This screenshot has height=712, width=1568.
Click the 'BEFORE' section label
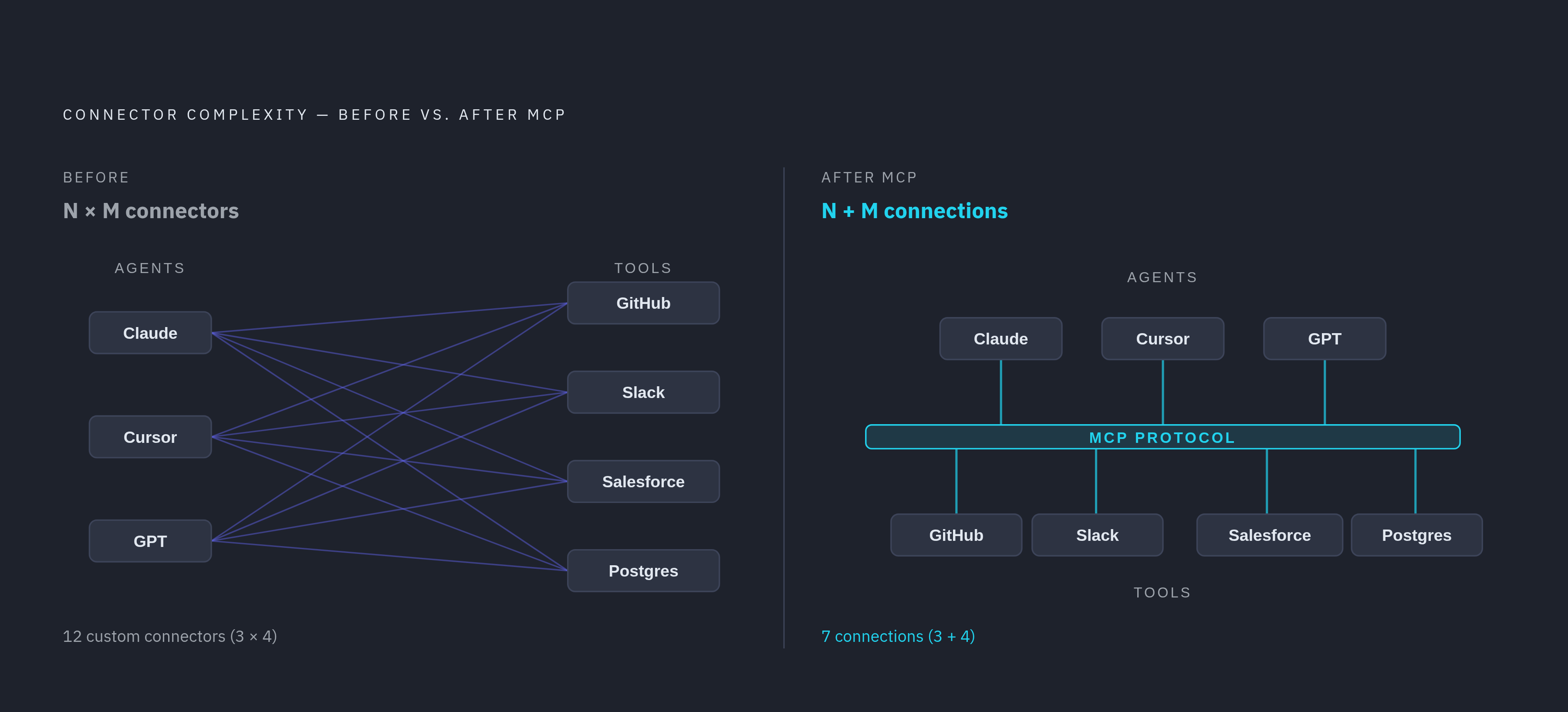click(x=96, y=178)
